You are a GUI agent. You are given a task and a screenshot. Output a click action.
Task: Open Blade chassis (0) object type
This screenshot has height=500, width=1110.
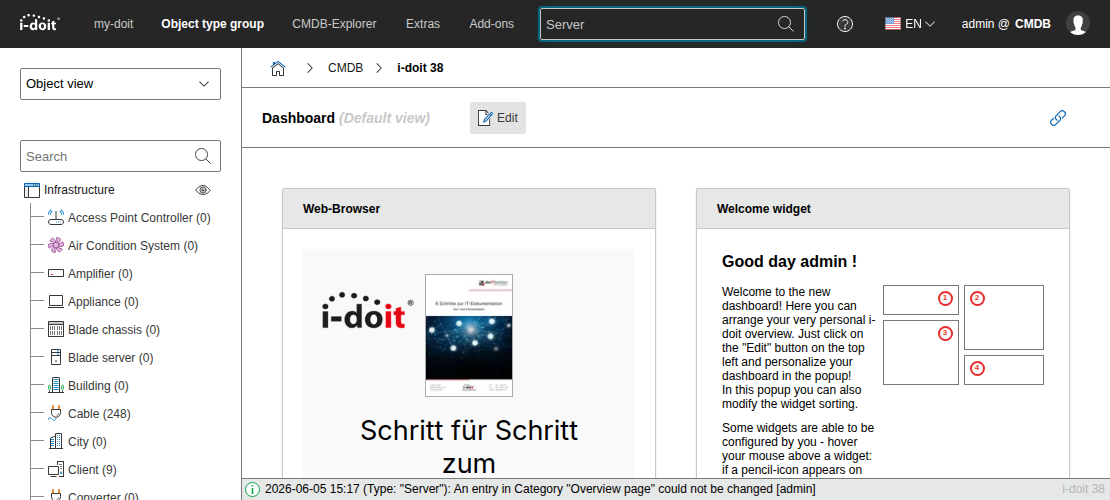click(114, 329)
